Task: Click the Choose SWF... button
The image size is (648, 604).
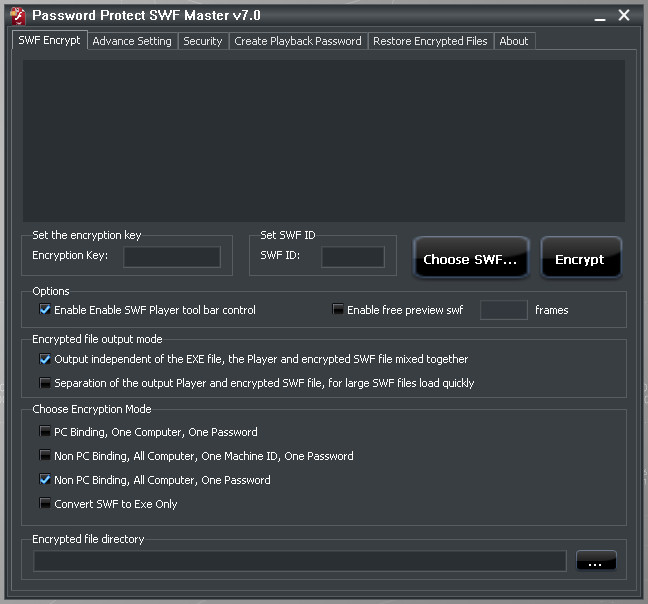Action: click(471, 257)
